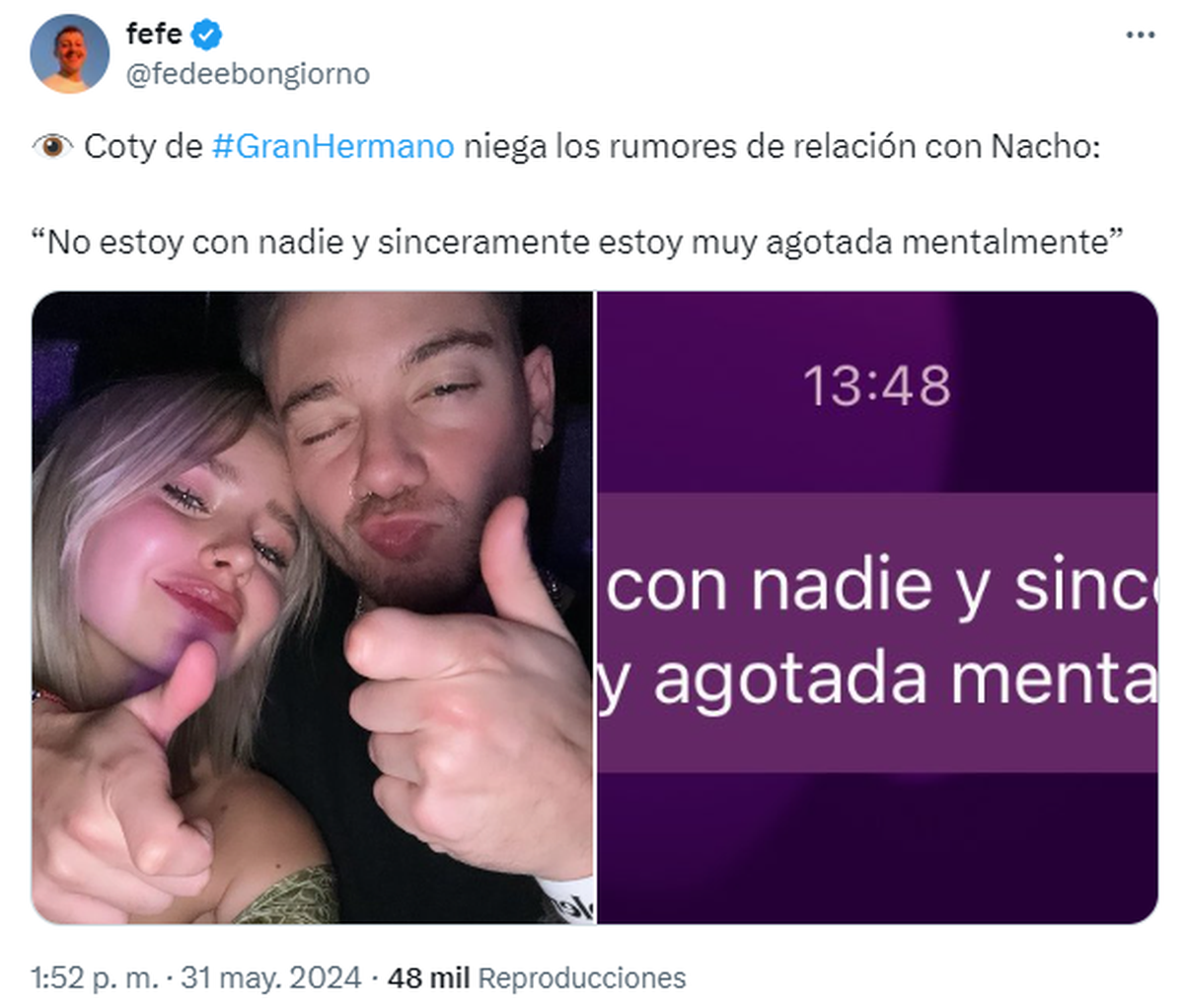Open the right purple screenshot image
The image size is (1184, 1008).
[x=878, y=608]
